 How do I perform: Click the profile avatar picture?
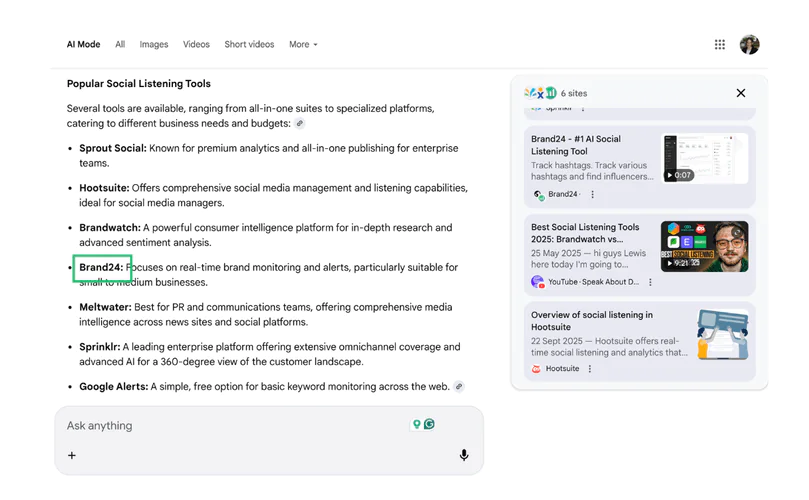tap(749, 45)
